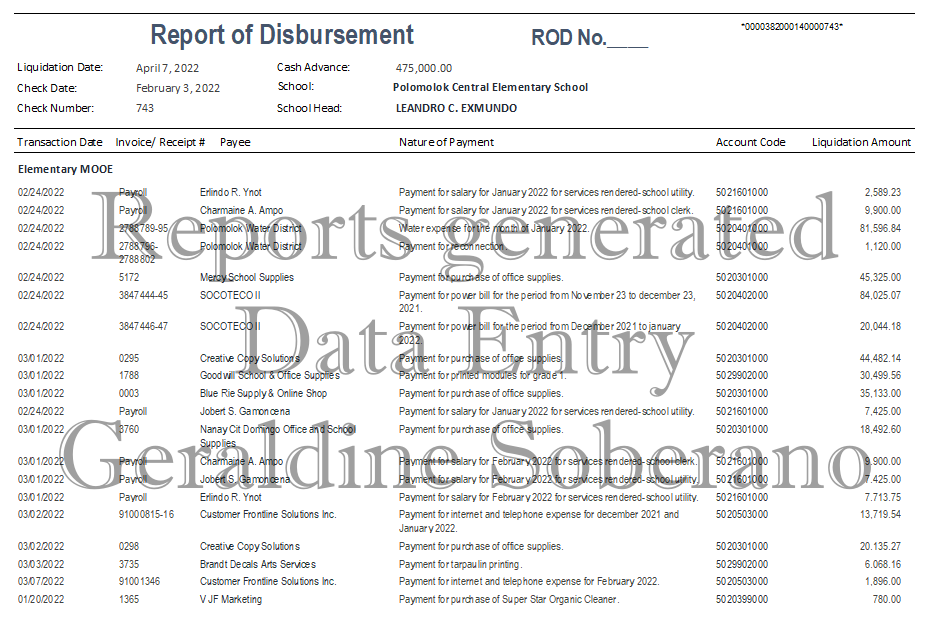Select Polomolok Central Elementary School name
The width and height of the screenshot is (930, 630).
(x=491, y=87)
